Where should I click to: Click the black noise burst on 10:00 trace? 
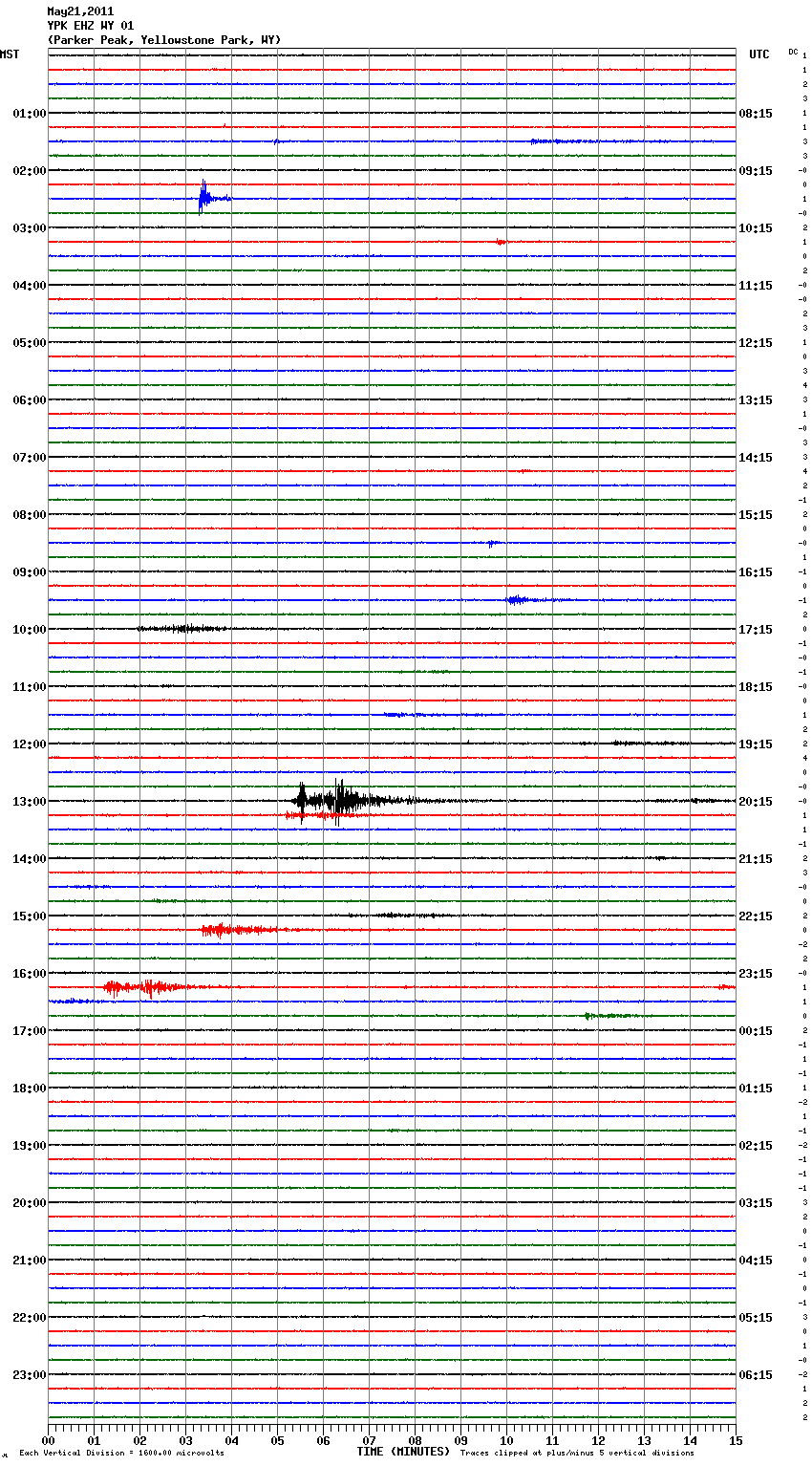(x=182, y=628)
